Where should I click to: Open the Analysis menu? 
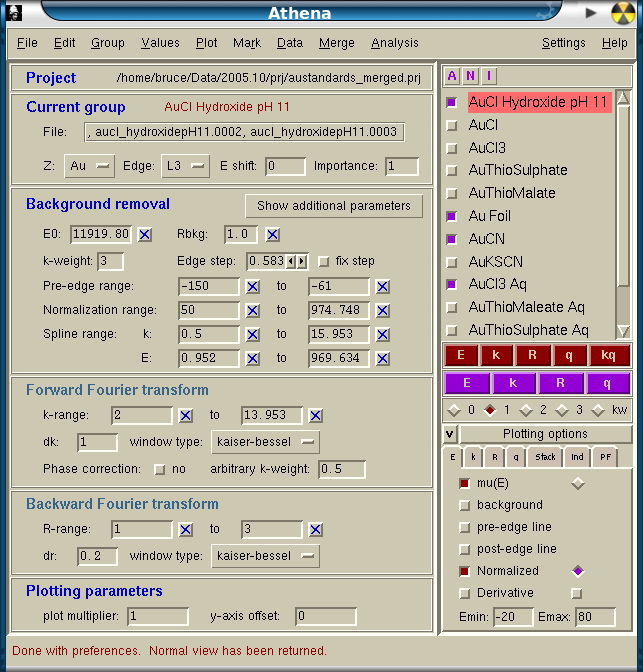[x=394, y=43]
